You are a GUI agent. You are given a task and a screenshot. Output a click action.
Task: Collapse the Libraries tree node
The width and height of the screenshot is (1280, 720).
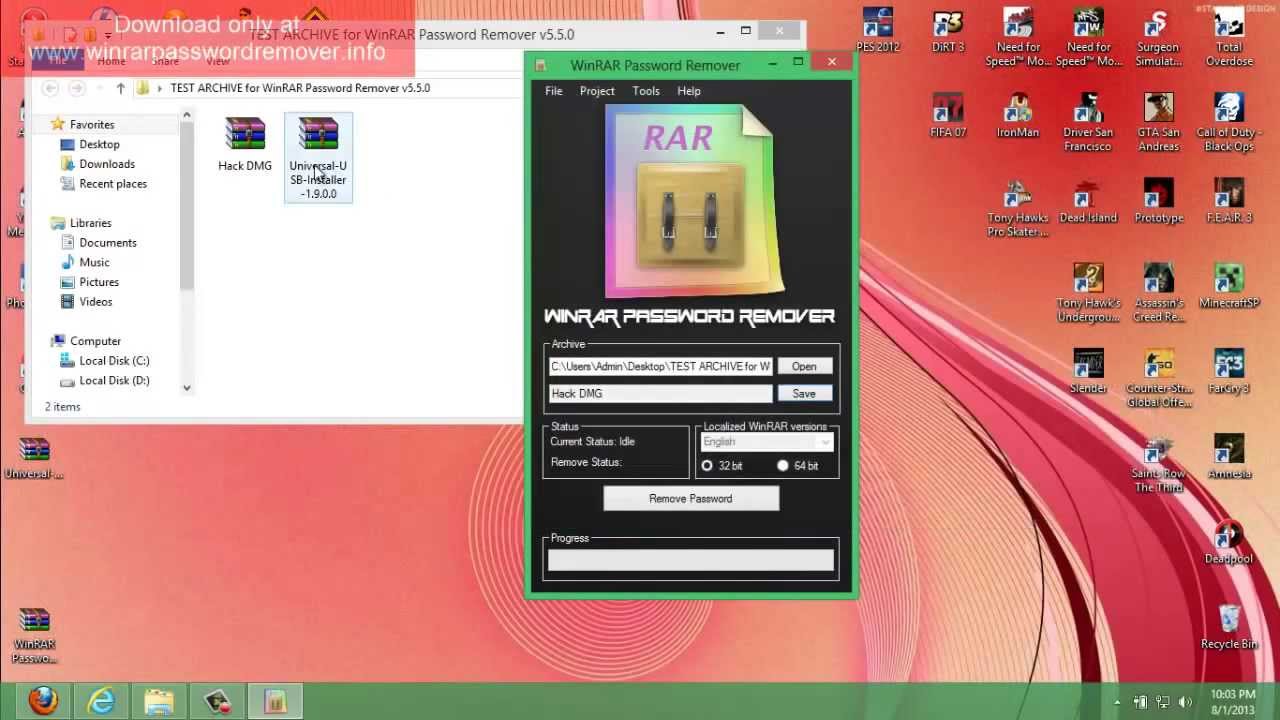coord(39,223)
